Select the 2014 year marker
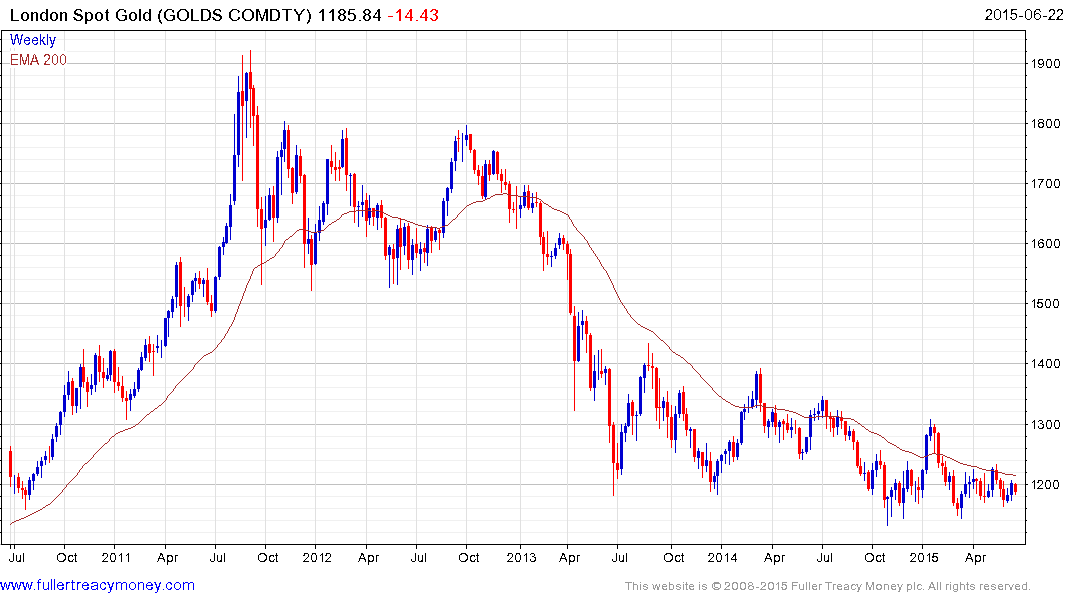 point(723,557)
